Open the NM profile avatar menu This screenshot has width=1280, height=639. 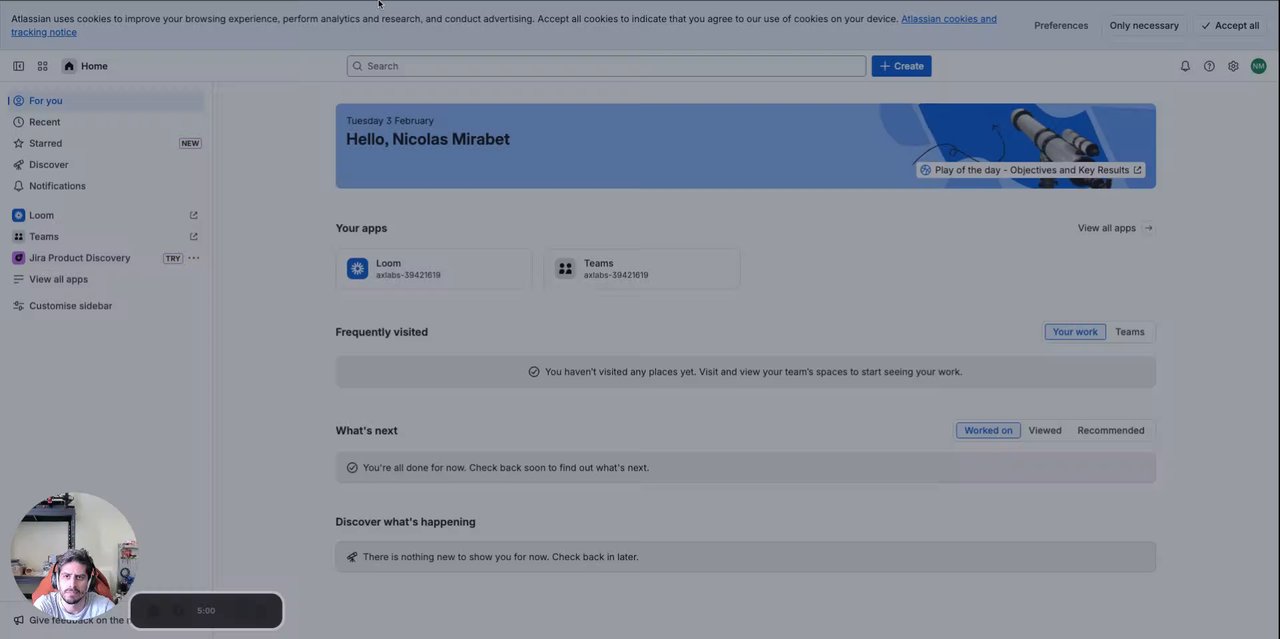(x=1258, y=66)
